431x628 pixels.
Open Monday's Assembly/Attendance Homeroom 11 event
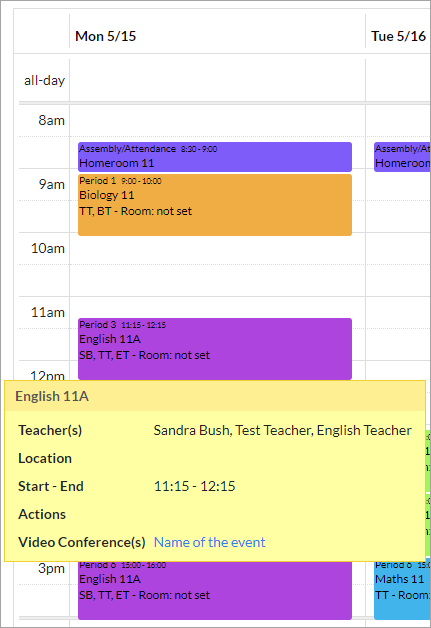pos(215,157)
